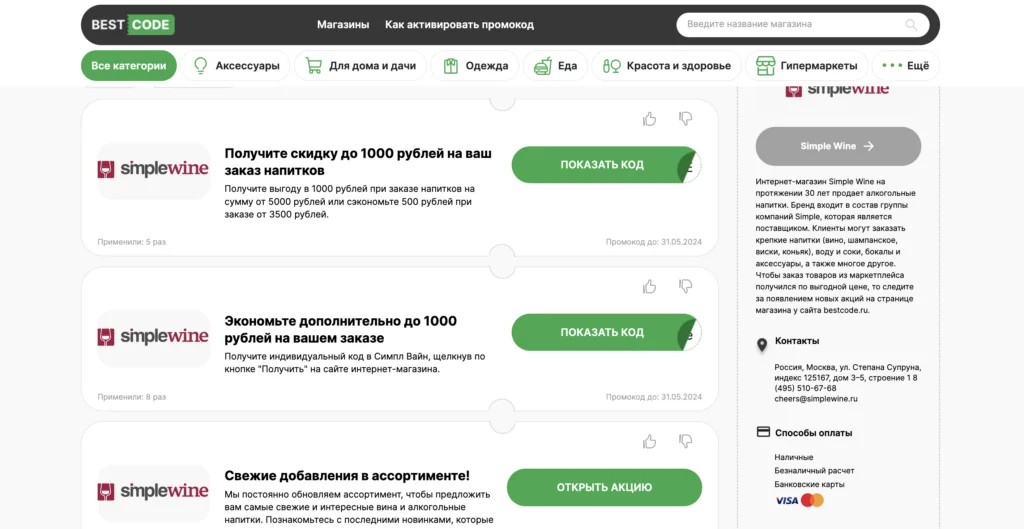
Task: Click the search magnifier icon
Action: [x=911, y=25]
